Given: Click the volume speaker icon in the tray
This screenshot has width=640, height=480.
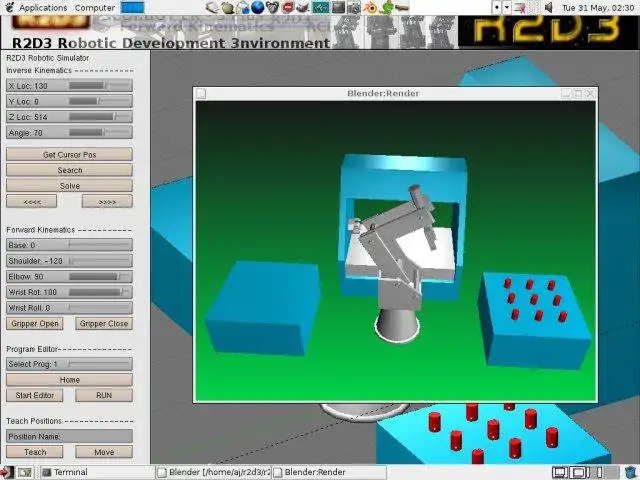Looking at the screenshot, I should 549,7.
